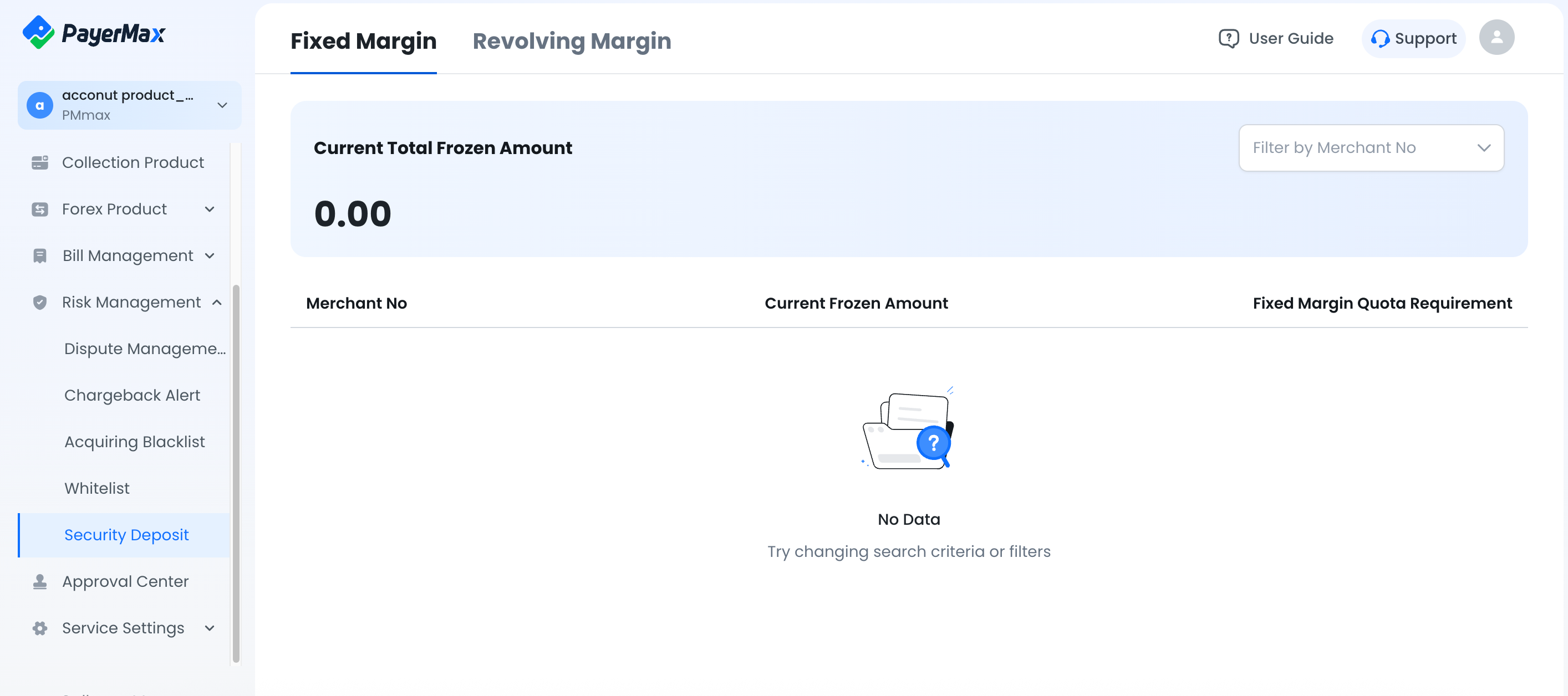Click the PayerMax logo

click(x=94, y=32)
